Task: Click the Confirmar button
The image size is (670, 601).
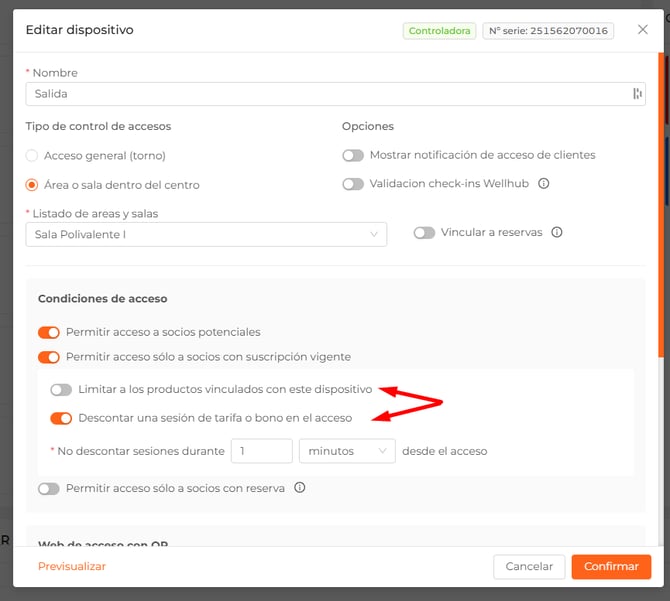Action: [611, 566]
